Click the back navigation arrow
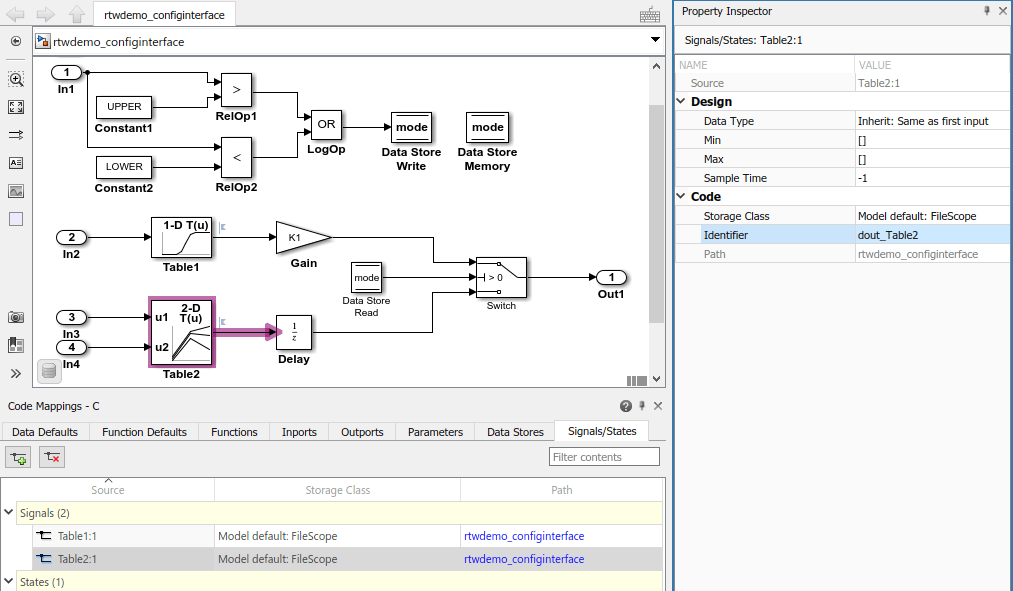The width and height of the screenshot is (1013, 591). (14, 15)
